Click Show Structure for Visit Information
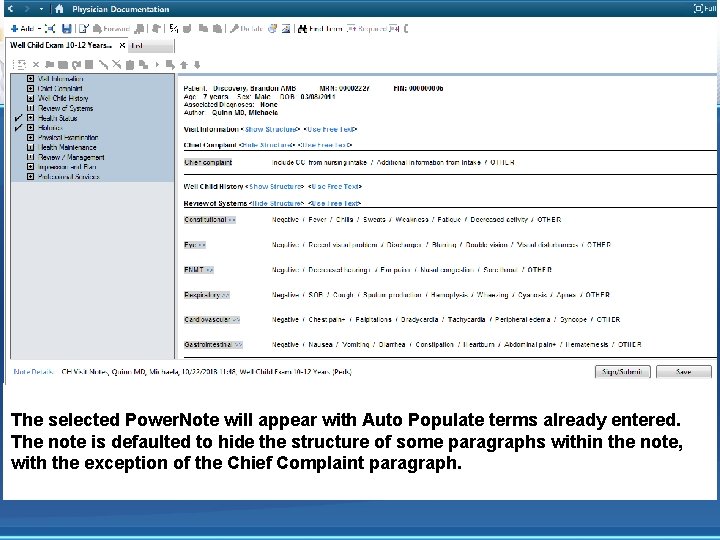The width and height of the screenshot is (720, 540). tap(270, 129)
